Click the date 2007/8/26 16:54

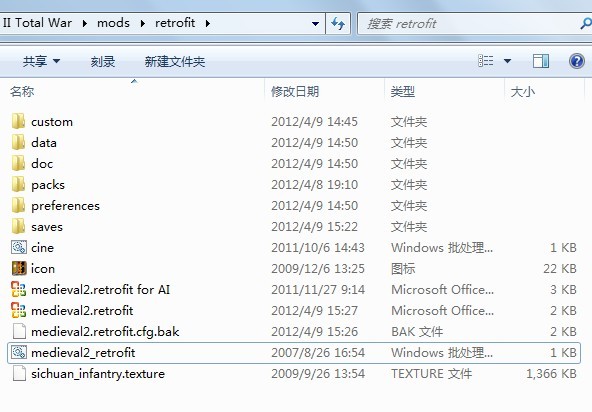click(x=318, y=353)
